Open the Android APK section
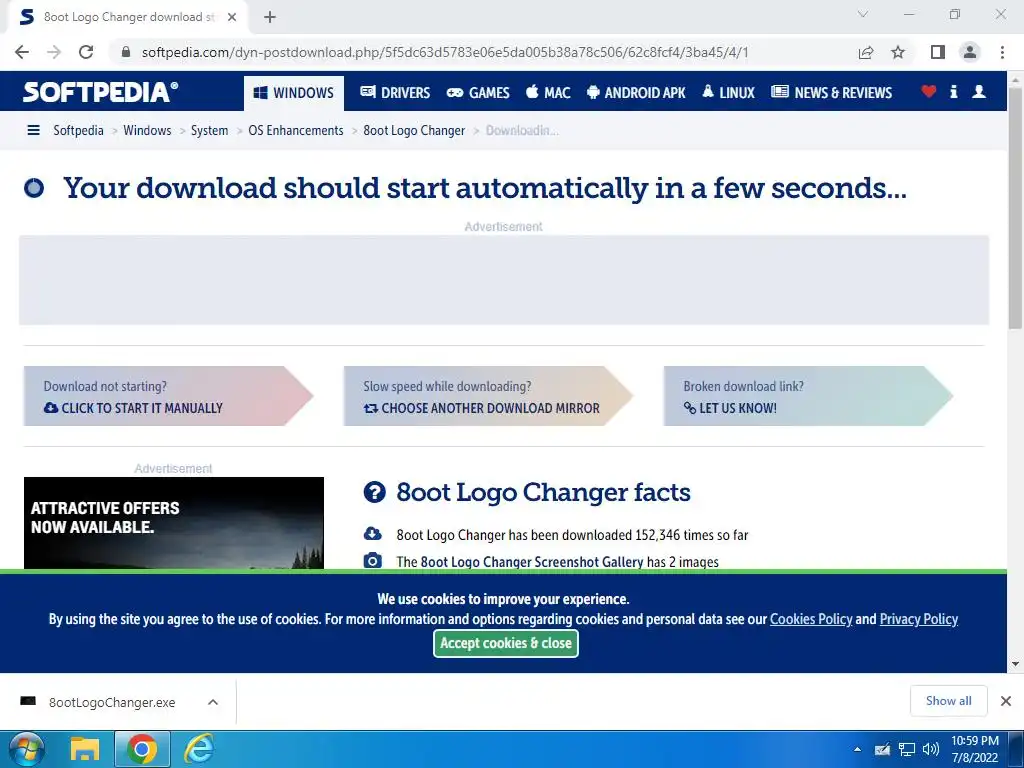The image size is (1024, 768). [636, 93]
